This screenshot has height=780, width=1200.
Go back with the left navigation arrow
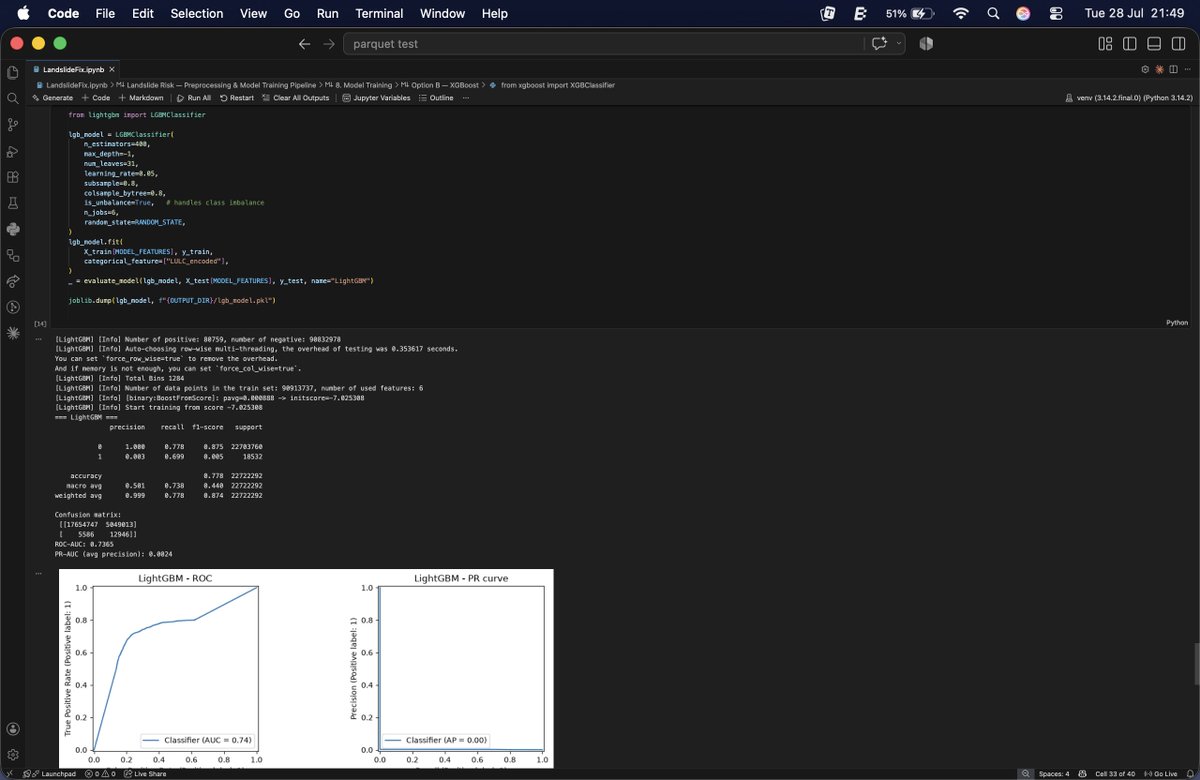click(305, 44)
